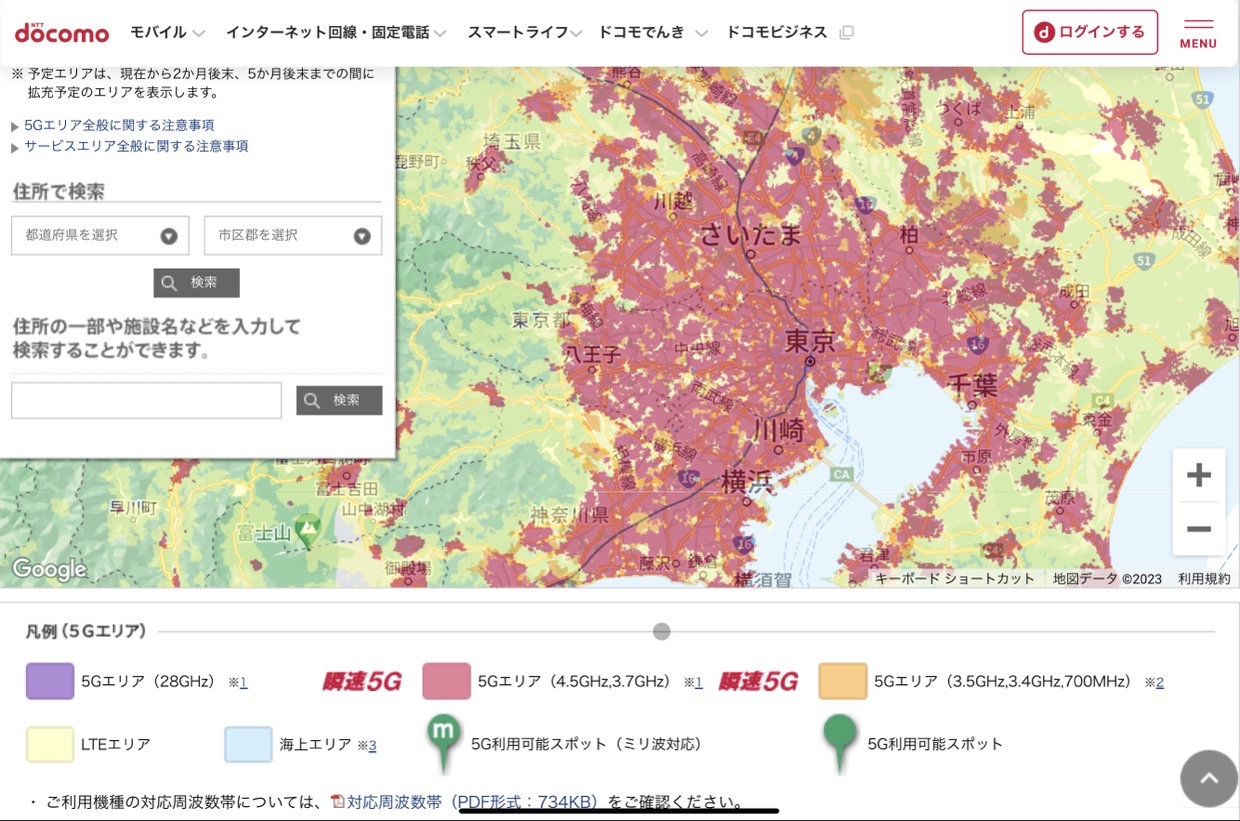Expand the モバイル menu
Image resolution: width=1240 pixels, height=821 pixels.
167,32
